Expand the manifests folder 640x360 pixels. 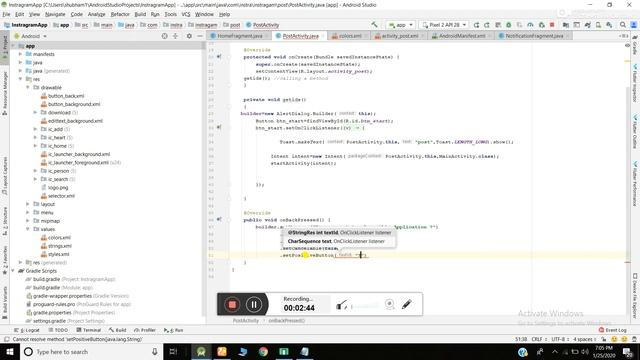coord(20,54)
